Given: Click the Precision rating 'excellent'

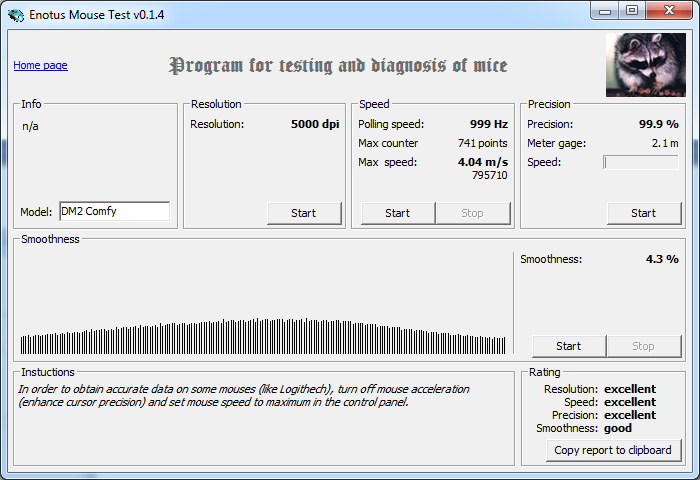Looking at the screenshot, I should 630,415.
